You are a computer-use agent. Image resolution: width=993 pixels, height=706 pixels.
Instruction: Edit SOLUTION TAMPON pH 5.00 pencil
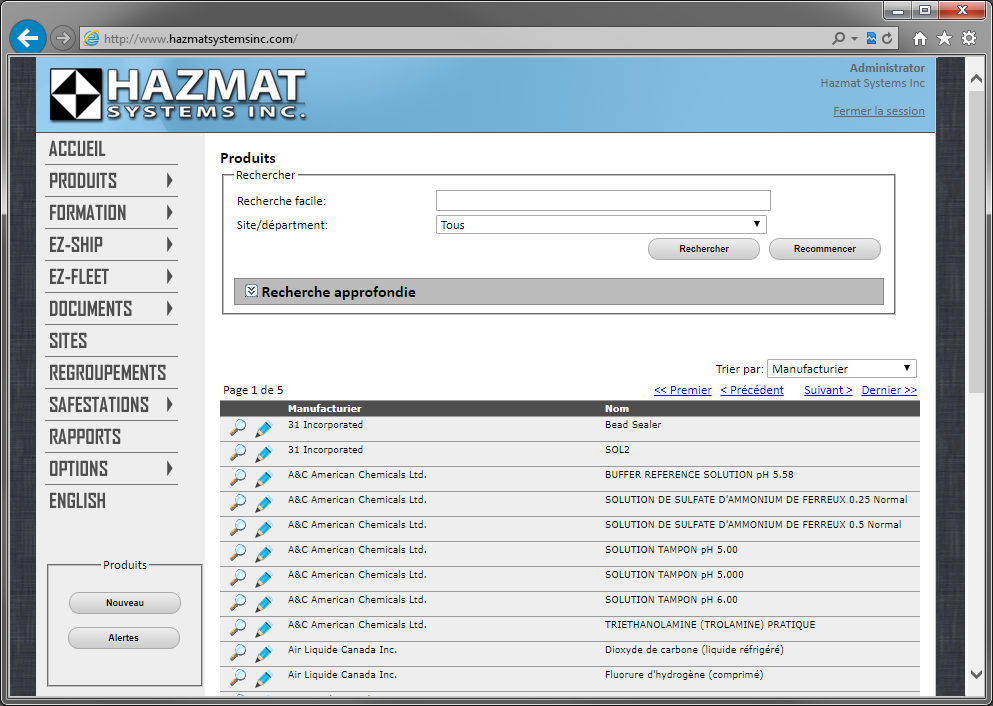[x=263, y=554]
